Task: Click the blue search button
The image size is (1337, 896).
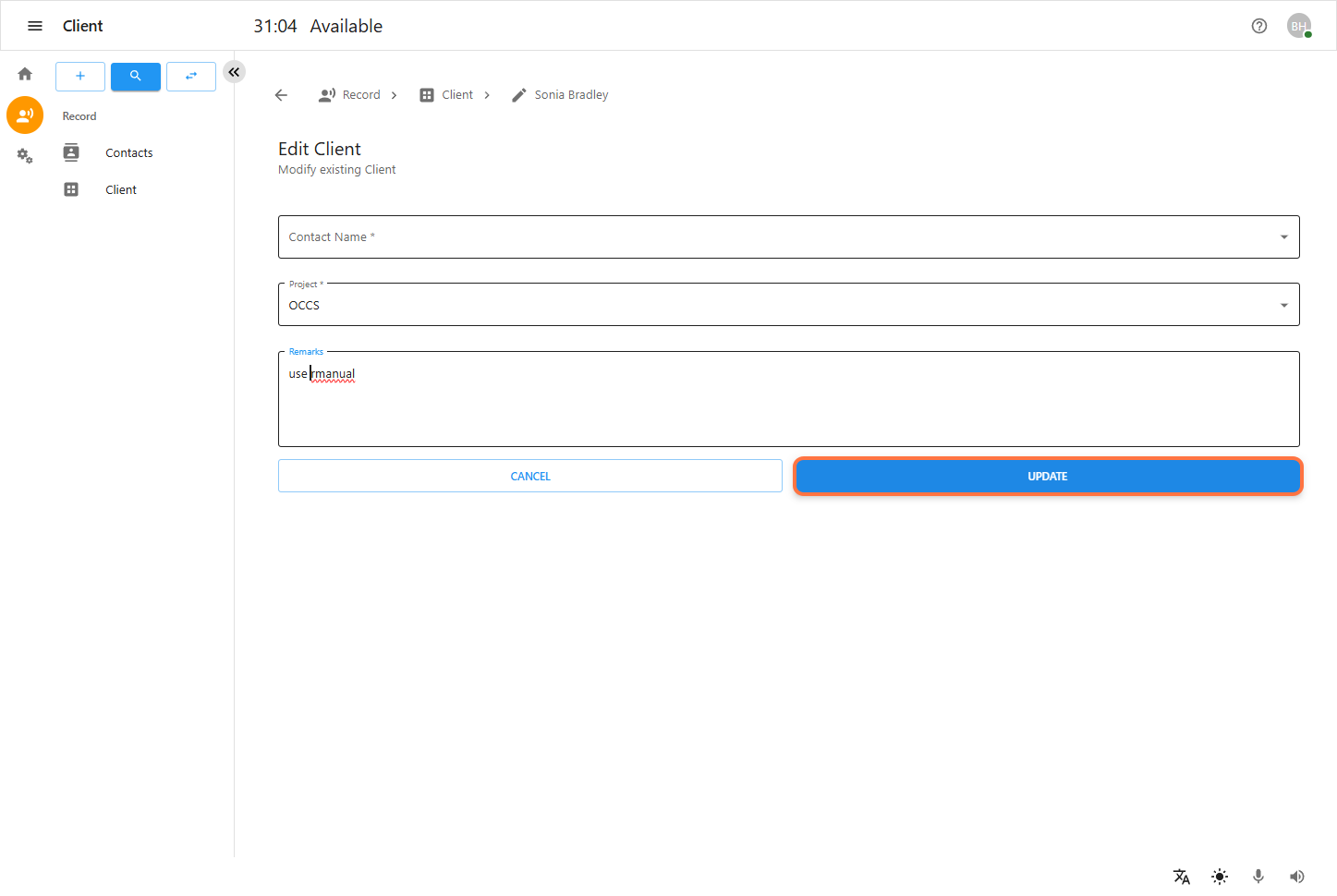Action: click(136, 76)
